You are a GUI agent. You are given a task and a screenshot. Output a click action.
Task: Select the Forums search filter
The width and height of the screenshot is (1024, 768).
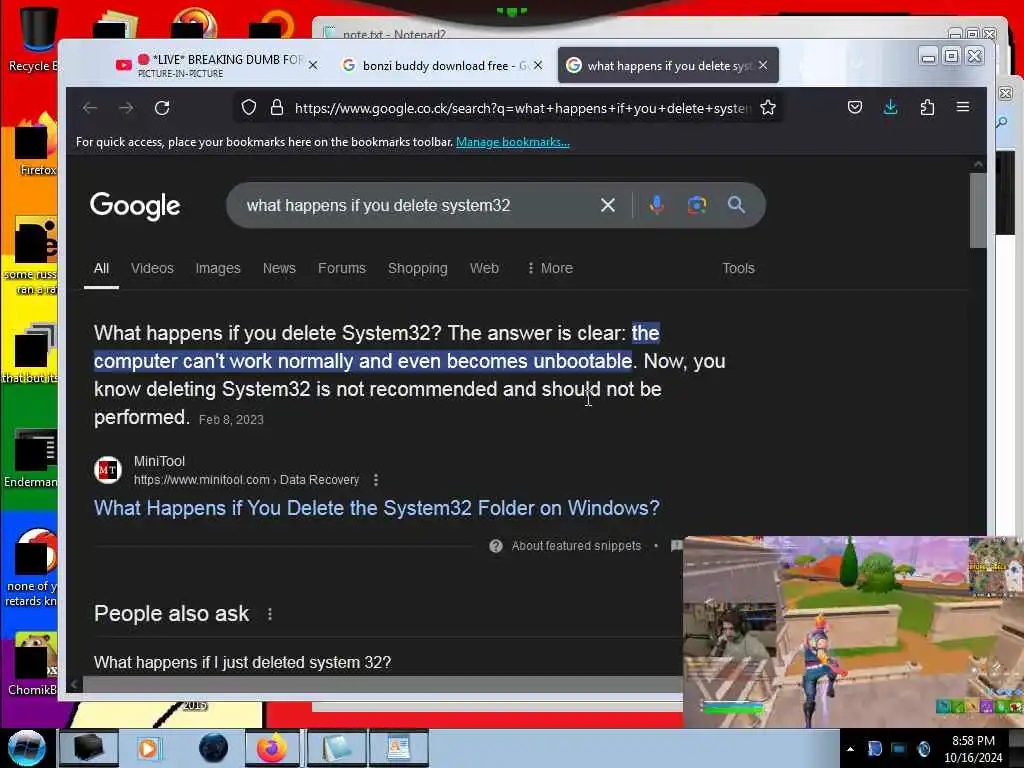click(x=342, y=268)
